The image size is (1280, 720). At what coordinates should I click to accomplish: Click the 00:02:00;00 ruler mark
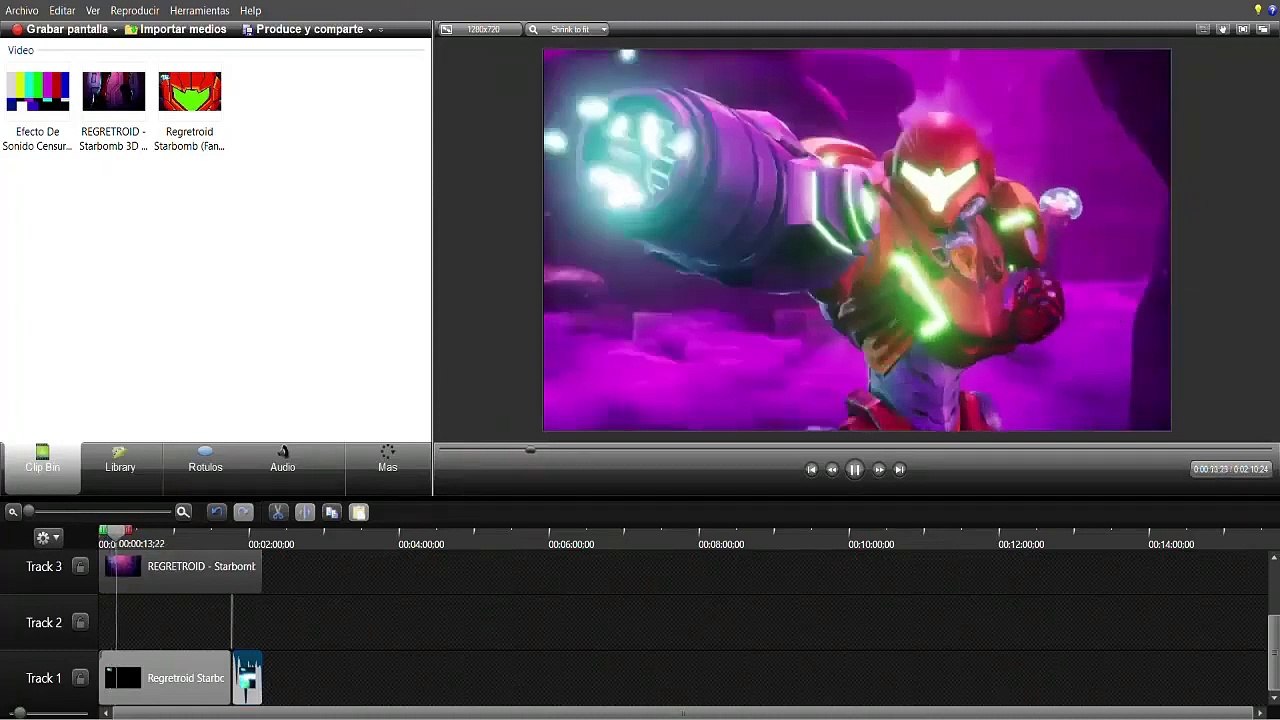[x=271, y=545]
